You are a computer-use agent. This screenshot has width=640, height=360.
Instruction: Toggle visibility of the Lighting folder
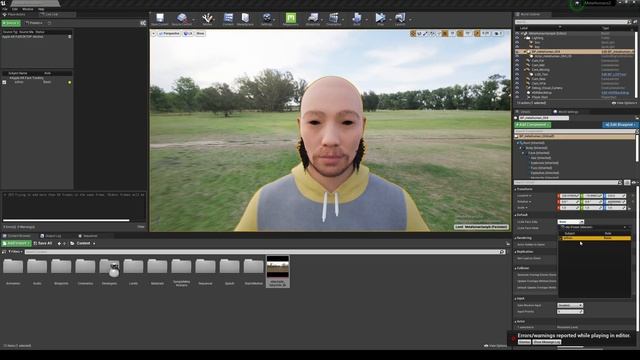[517, 38]
